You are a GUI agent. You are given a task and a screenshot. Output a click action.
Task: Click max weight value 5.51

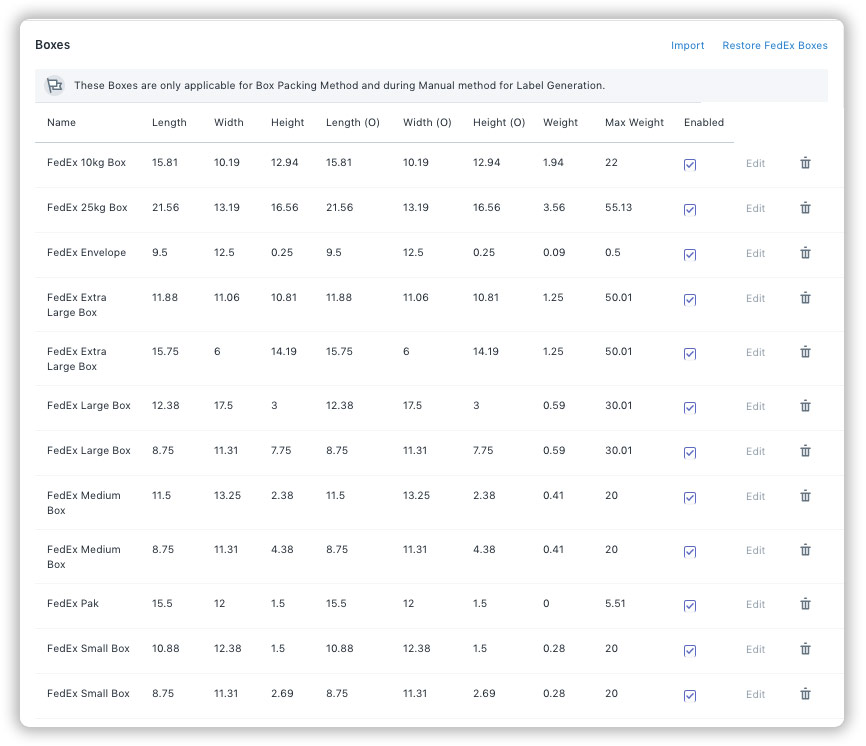click(x=615, y=604)
